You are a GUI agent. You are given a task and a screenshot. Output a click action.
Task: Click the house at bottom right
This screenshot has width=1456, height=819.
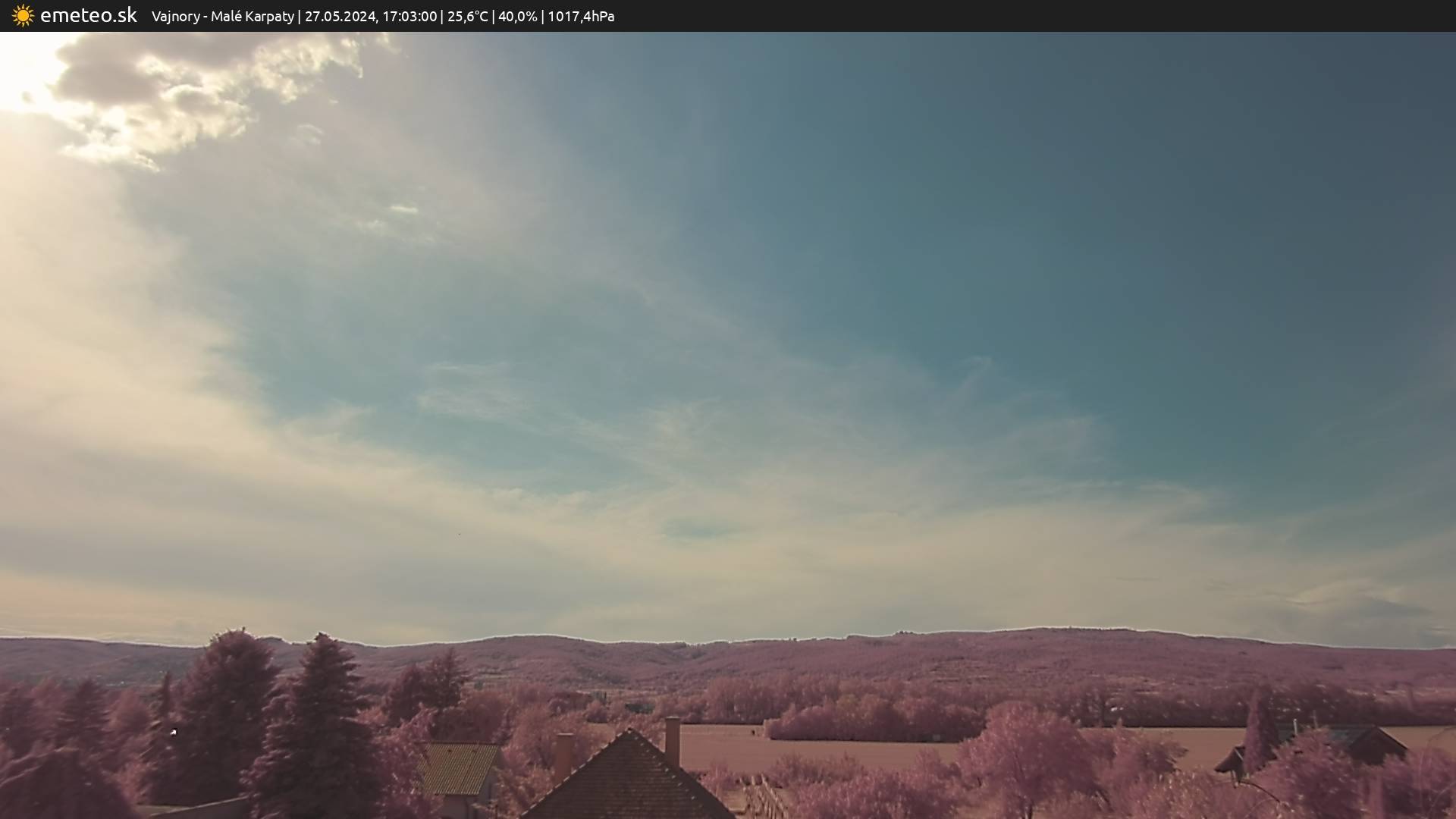(1365, 743)
